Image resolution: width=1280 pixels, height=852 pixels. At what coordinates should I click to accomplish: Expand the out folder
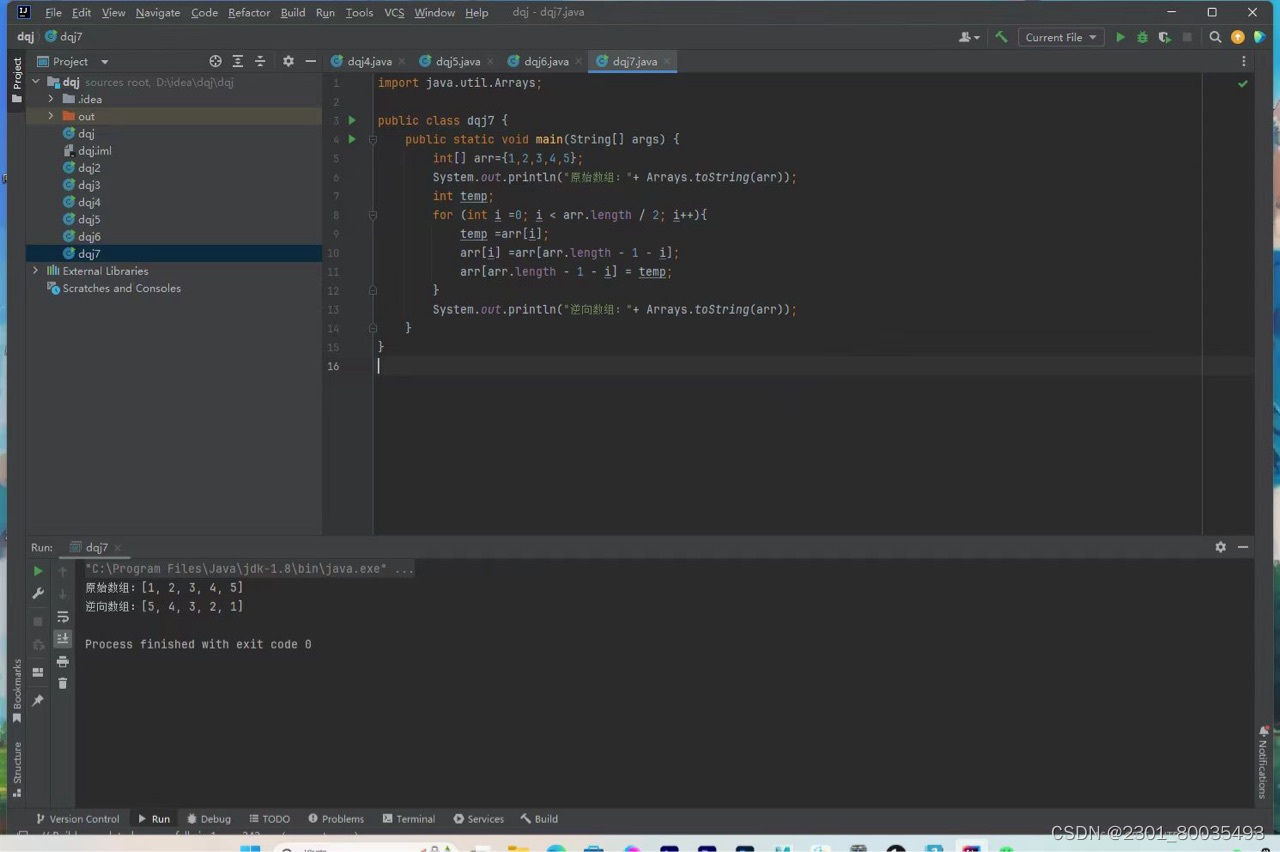[51, 116]
